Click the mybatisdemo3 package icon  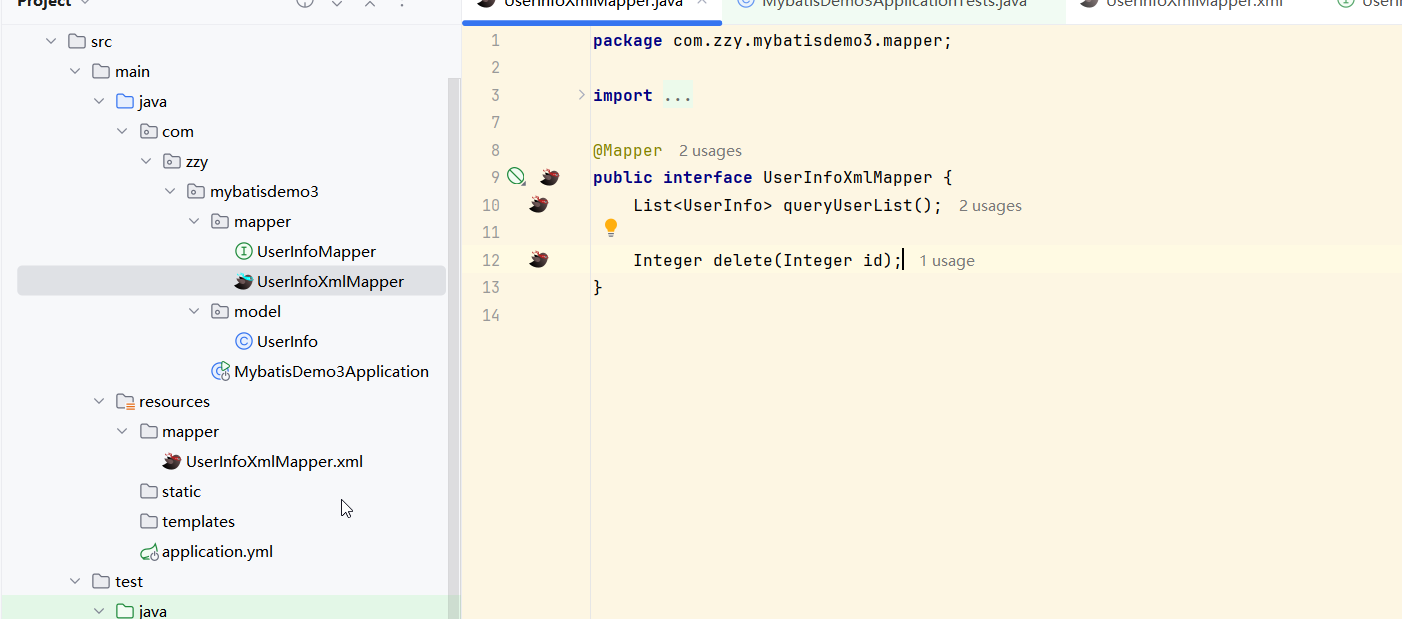[196, 191]
